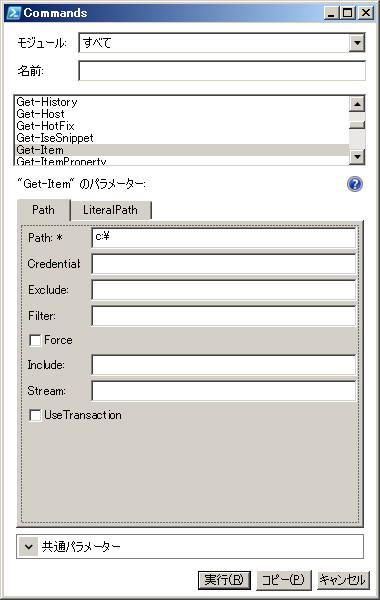Minimize the Commands window

tap(331, 13)
